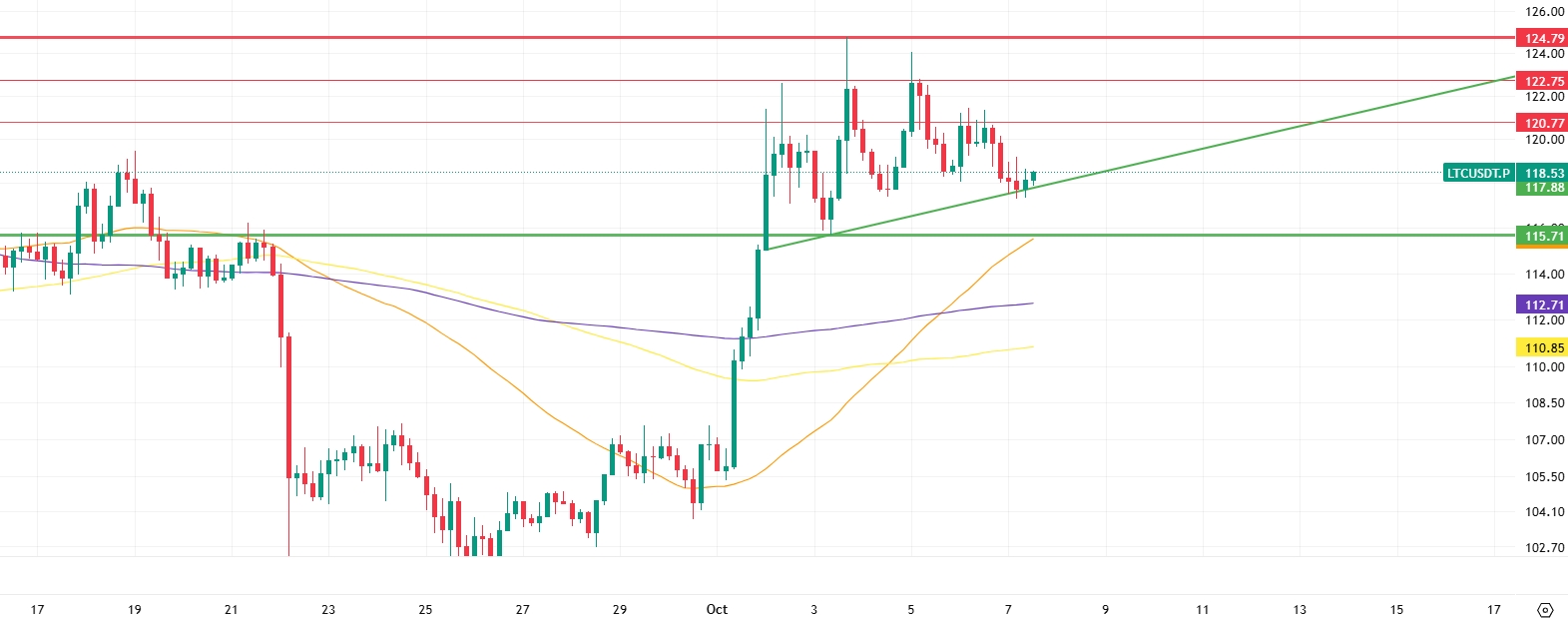Select the thick red 124.79 resistance line

point(399,38)
